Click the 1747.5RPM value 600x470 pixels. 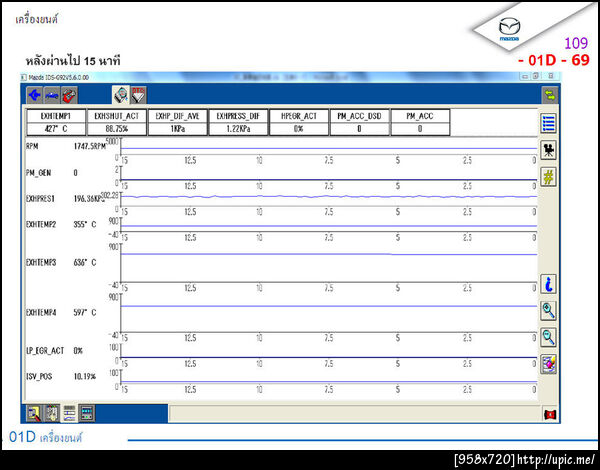(x=90, y=147)
